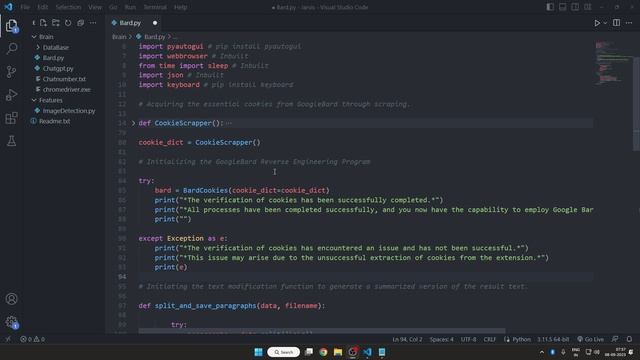
Task: Click New Folder icon in explorer toolbar
Action: point(56,23)
